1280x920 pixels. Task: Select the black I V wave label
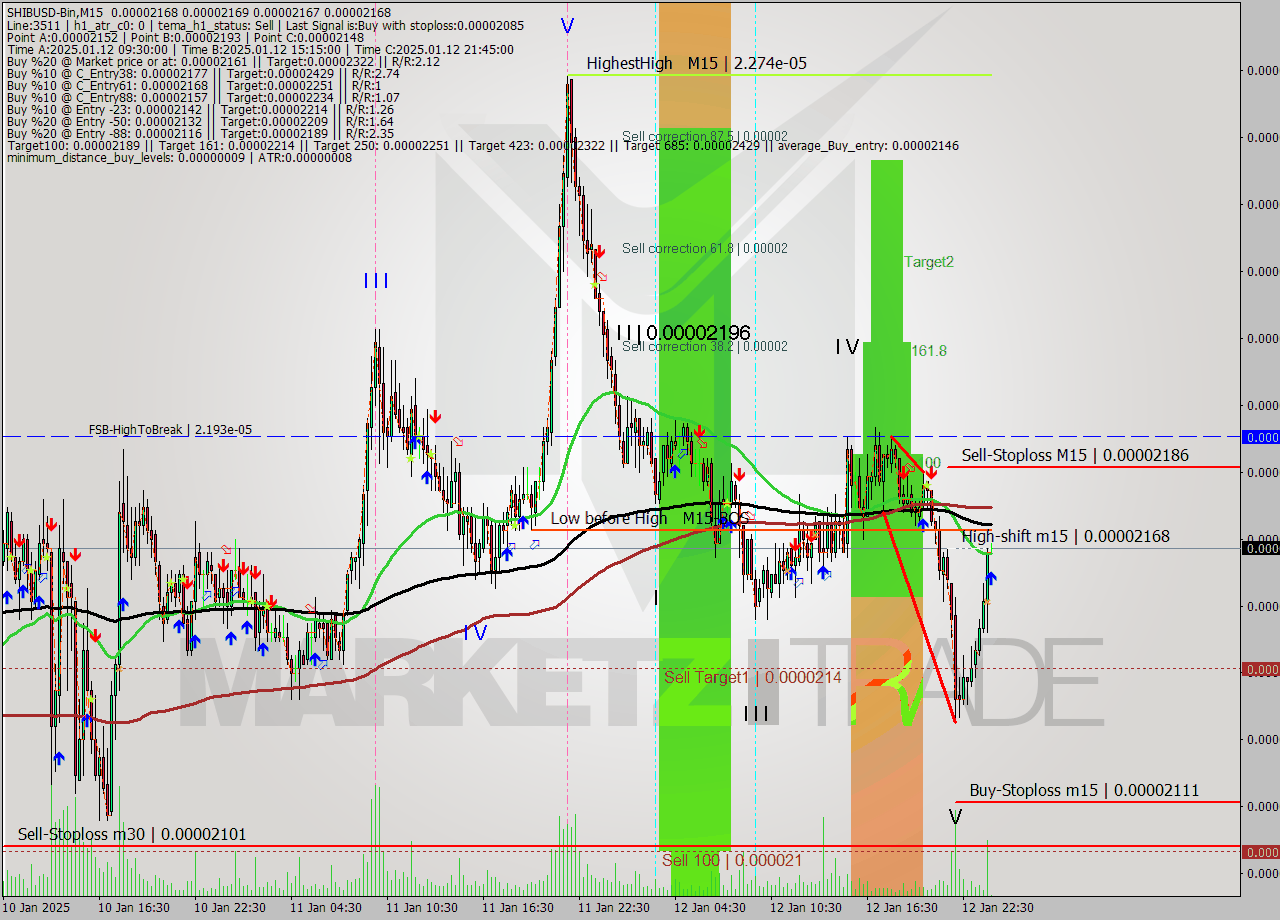[x=847, y=347]
